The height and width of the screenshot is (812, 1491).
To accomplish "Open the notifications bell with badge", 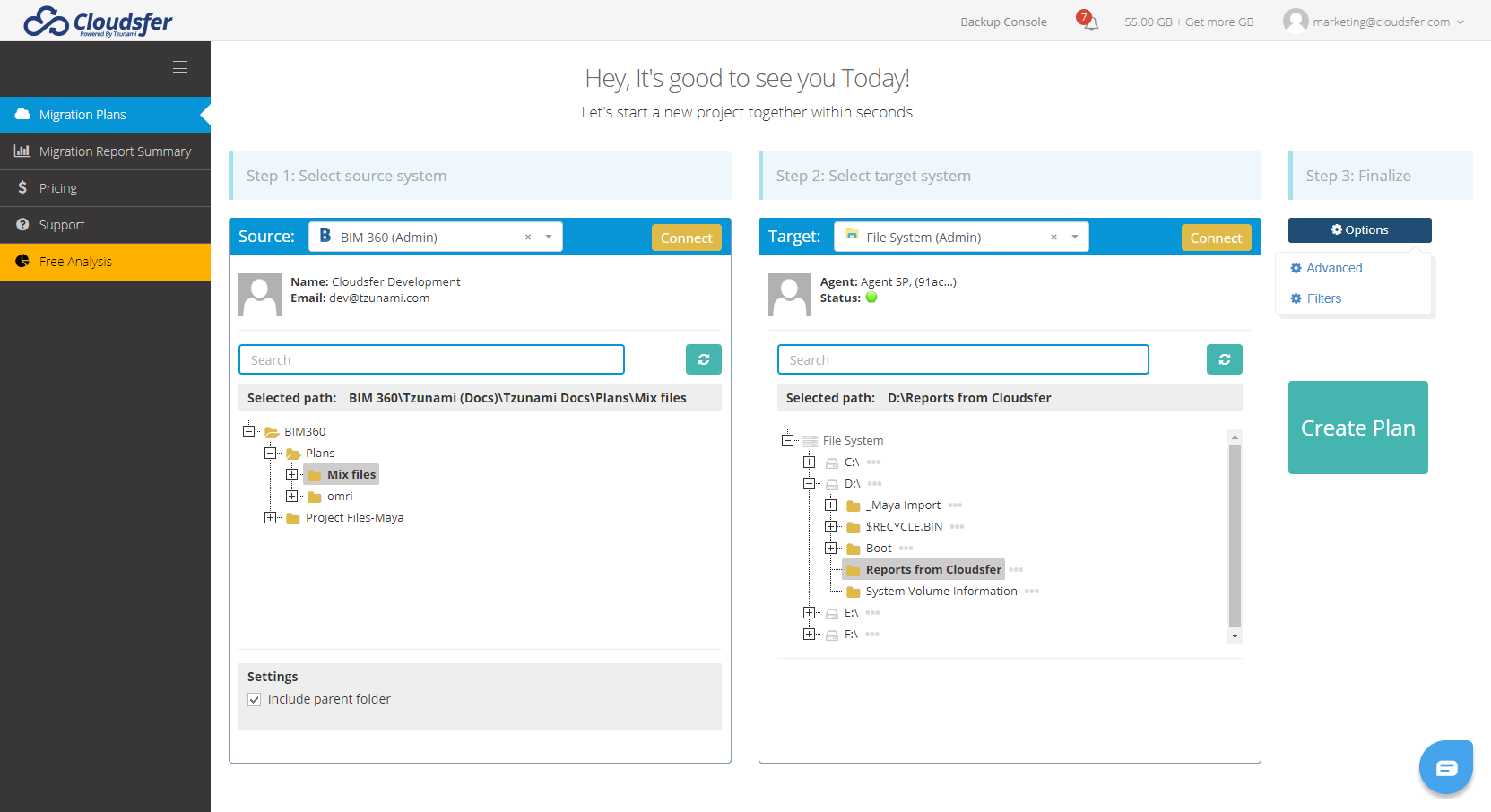I will [1088, 21].
